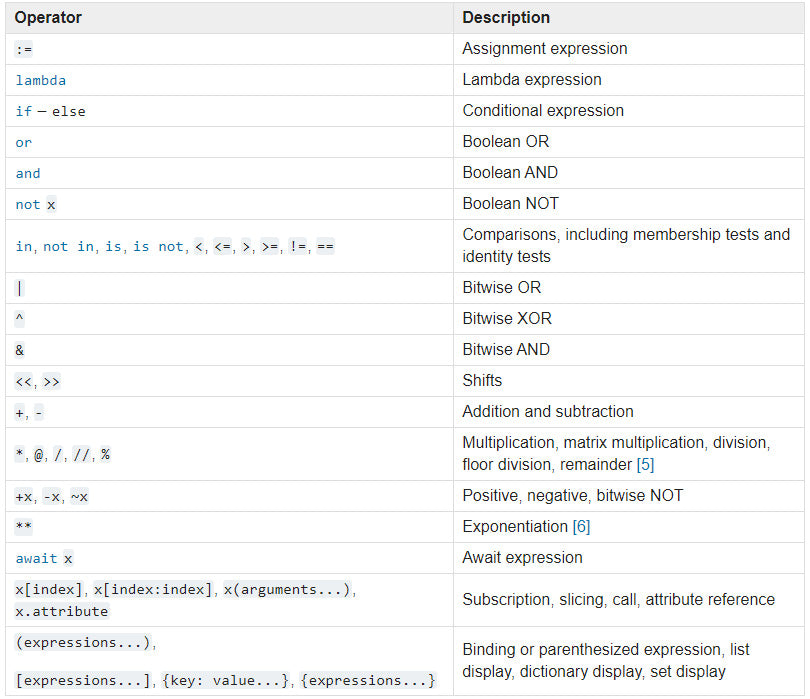The height and width of the screenshot is (699, 810).
Task: Open the 'not in' comparison link
Action: click(68, 246)
